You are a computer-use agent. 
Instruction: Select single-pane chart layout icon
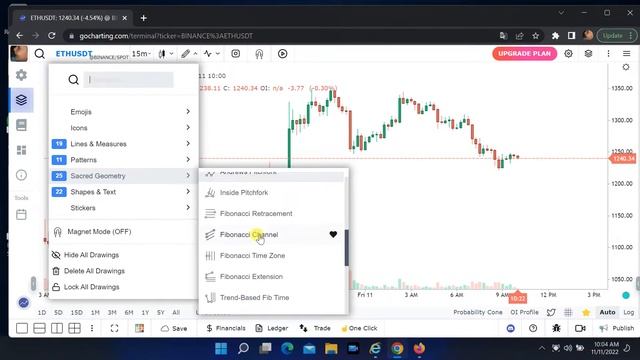[x=22, y=328]
